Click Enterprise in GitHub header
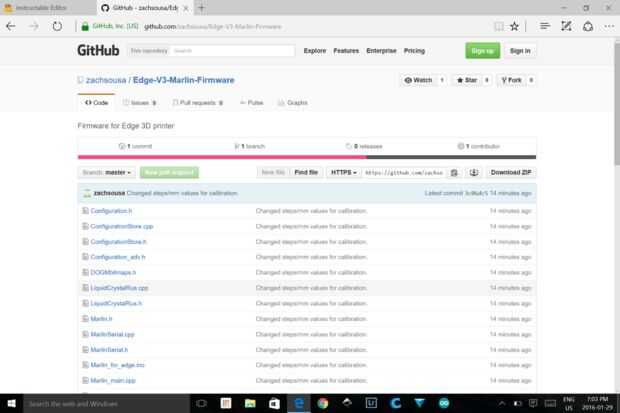 click(381, 51)
